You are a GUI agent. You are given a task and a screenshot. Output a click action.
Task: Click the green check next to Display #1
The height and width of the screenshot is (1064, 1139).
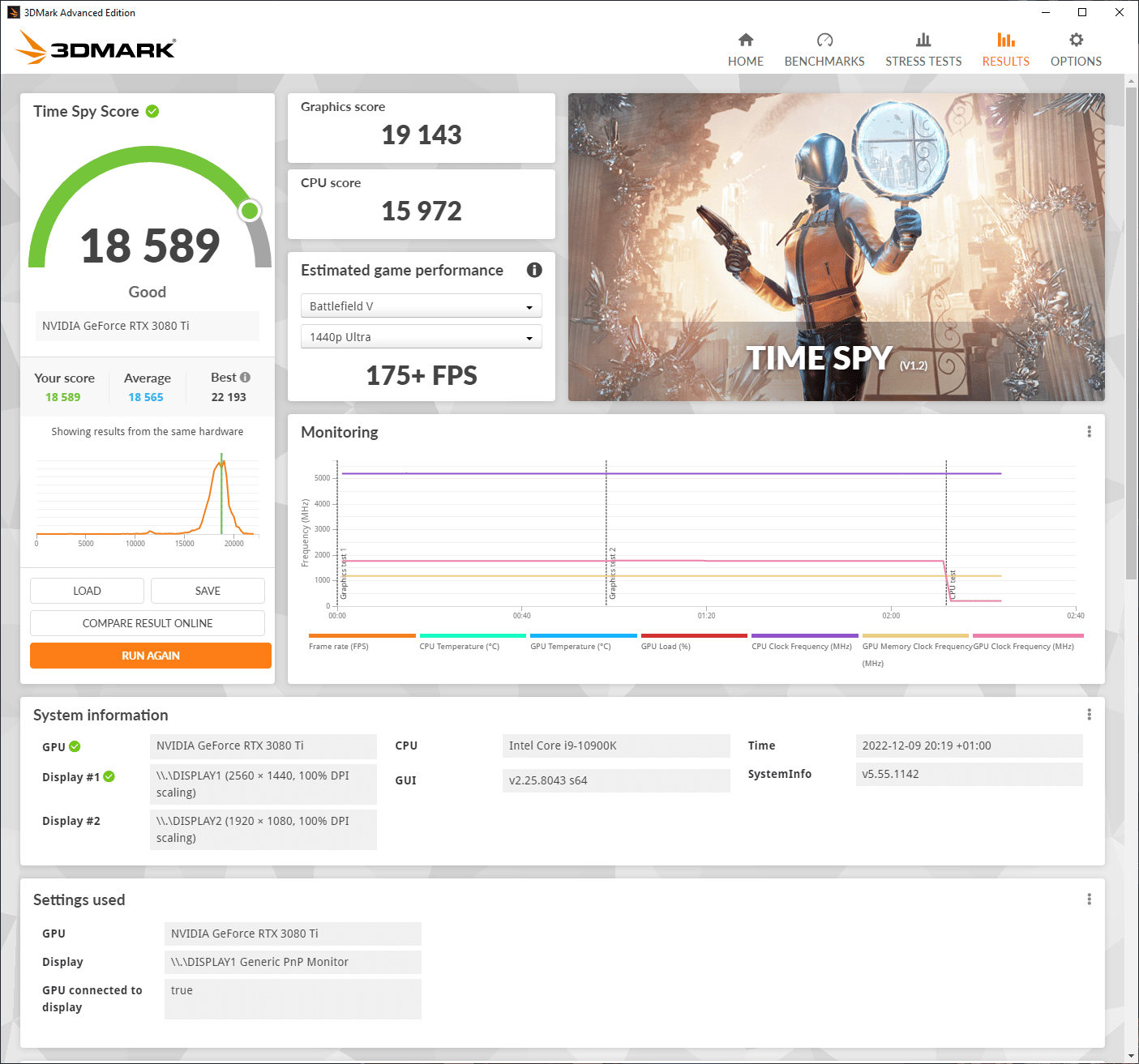click(x=109, y=776)
